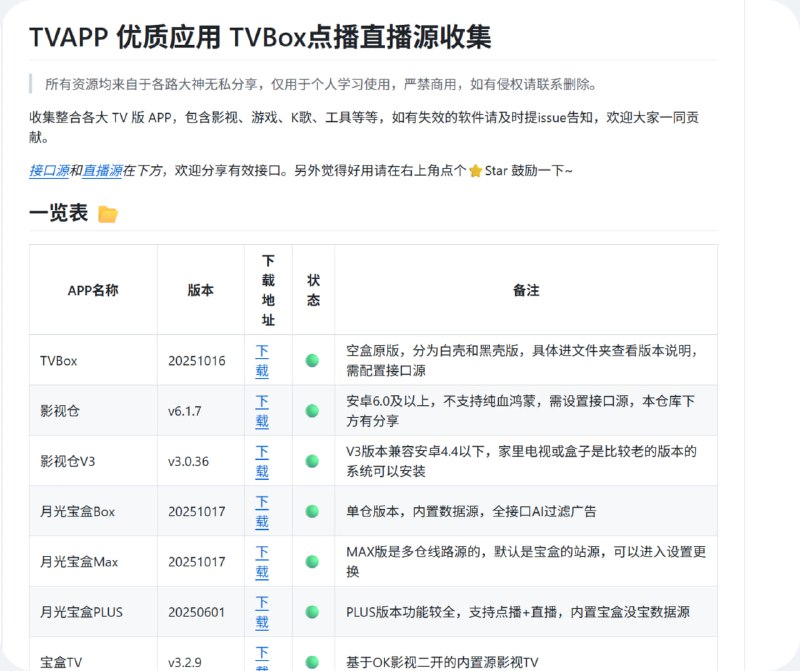Click the 所有资源均来自于 disclaimer quote
The height and width of the screenshot is (671, 800).
coord(321,84)
